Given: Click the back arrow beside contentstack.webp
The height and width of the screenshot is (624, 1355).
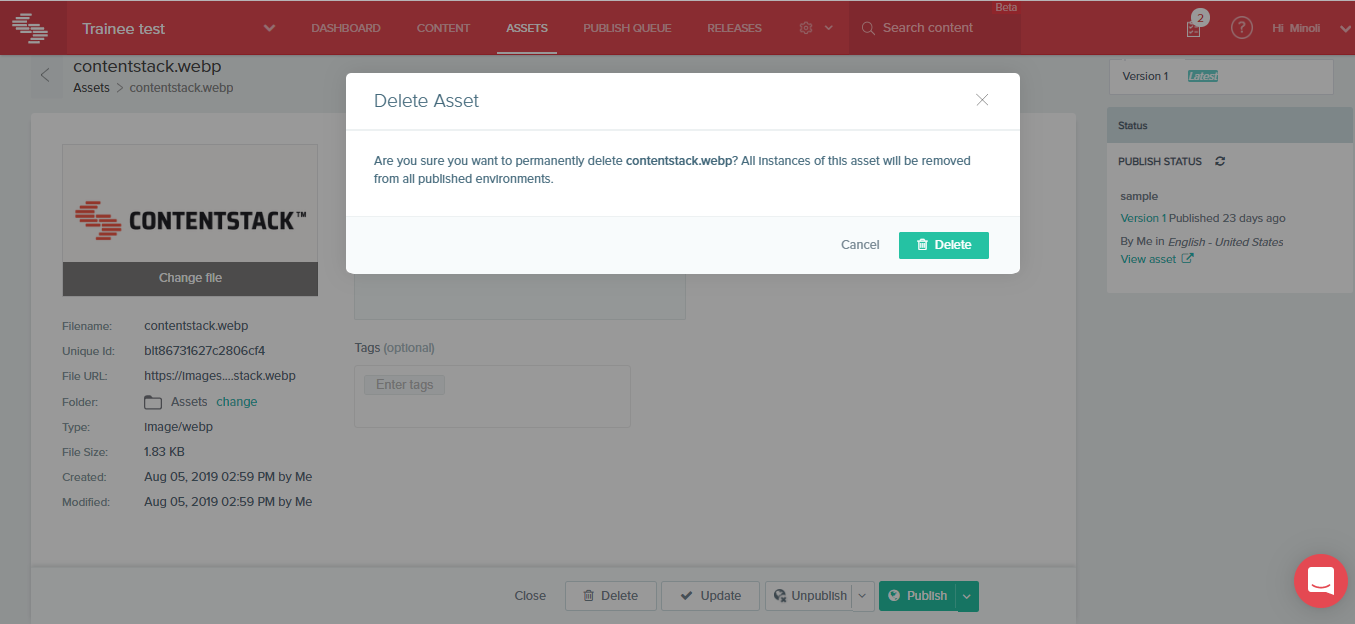Looking at the screenshot, I should 45,75.
